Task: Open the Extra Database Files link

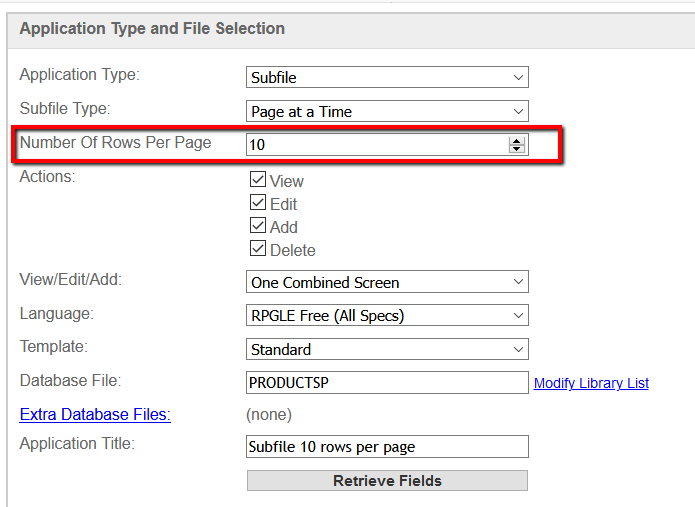Action: 95,414
